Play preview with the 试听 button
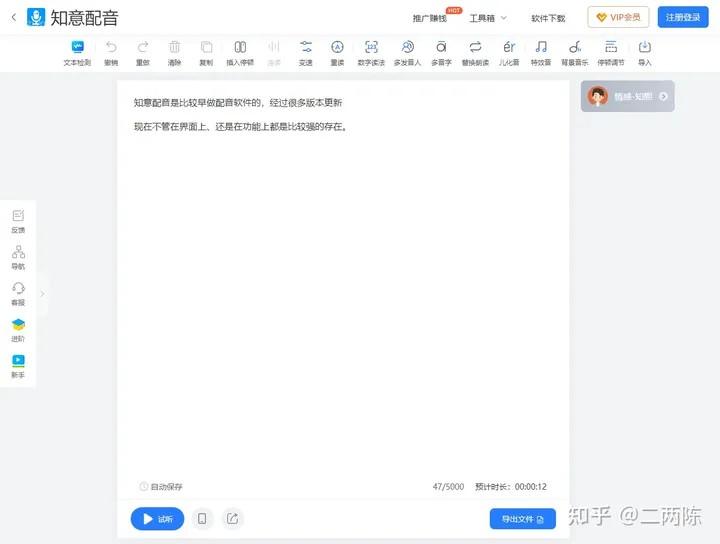The width and height of the screenshot is (720, 544). 158,519
